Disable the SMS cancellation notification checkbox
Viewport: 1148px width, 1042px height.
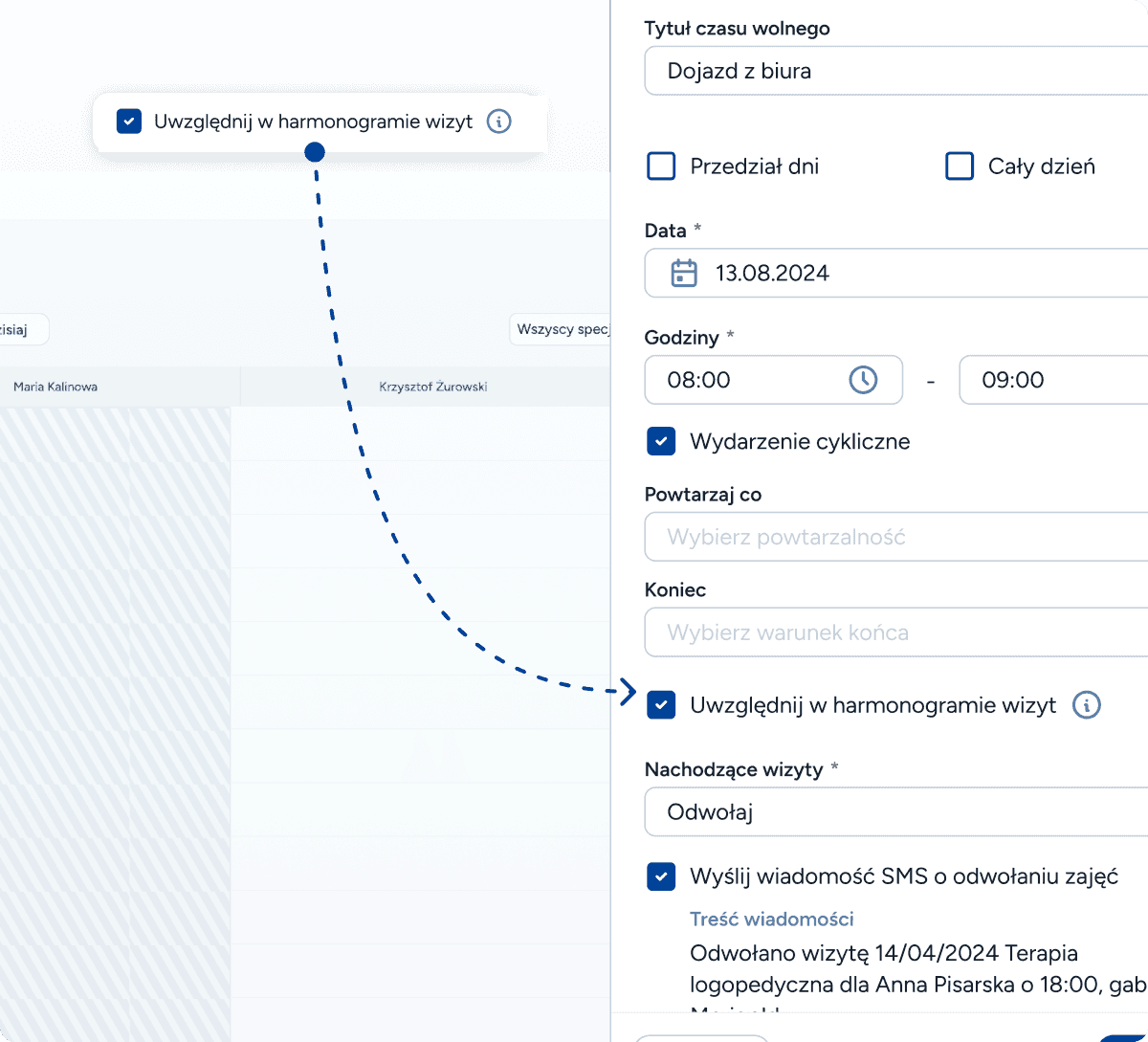click(661, 876)
